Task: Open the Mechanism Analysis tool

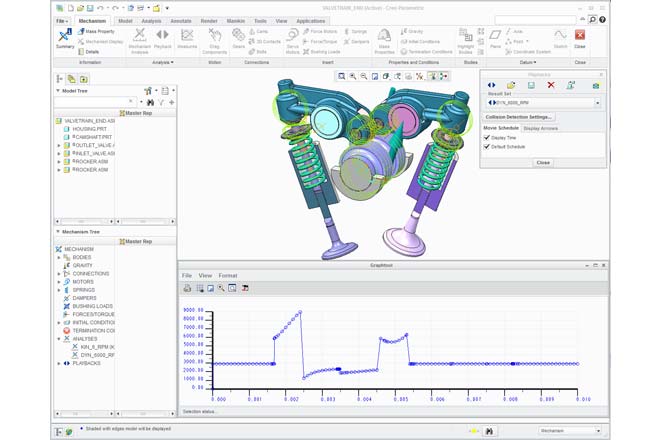Action: tap(139, 41)
